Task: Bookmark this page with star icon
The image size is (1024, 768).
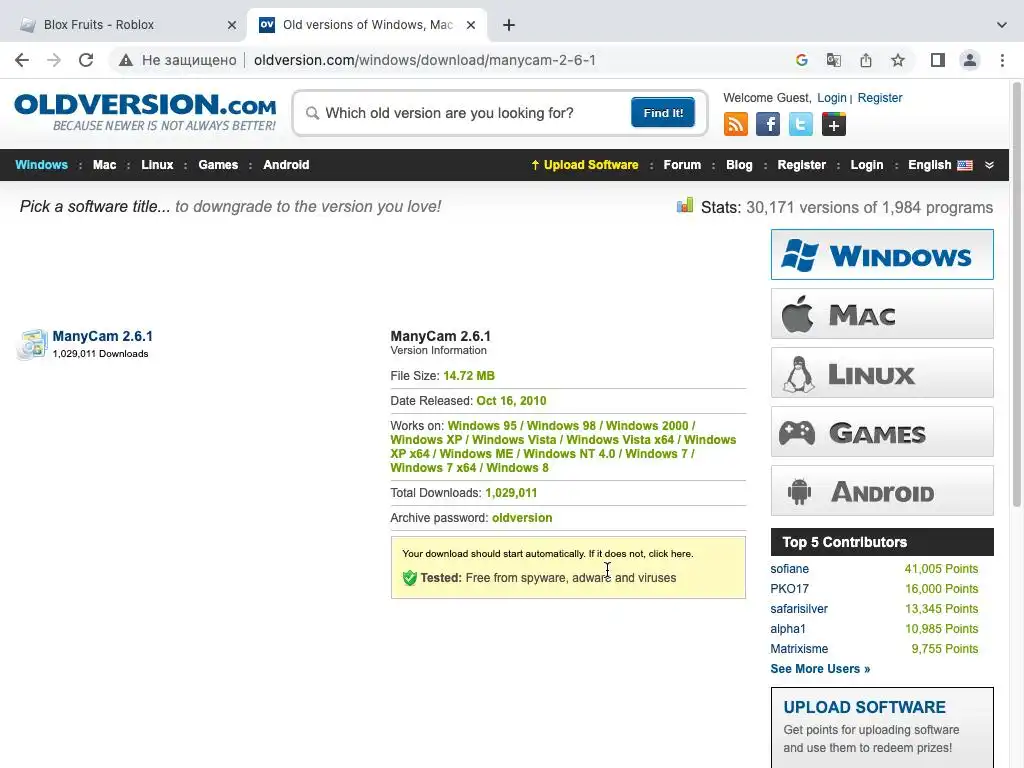Action: 898,60
